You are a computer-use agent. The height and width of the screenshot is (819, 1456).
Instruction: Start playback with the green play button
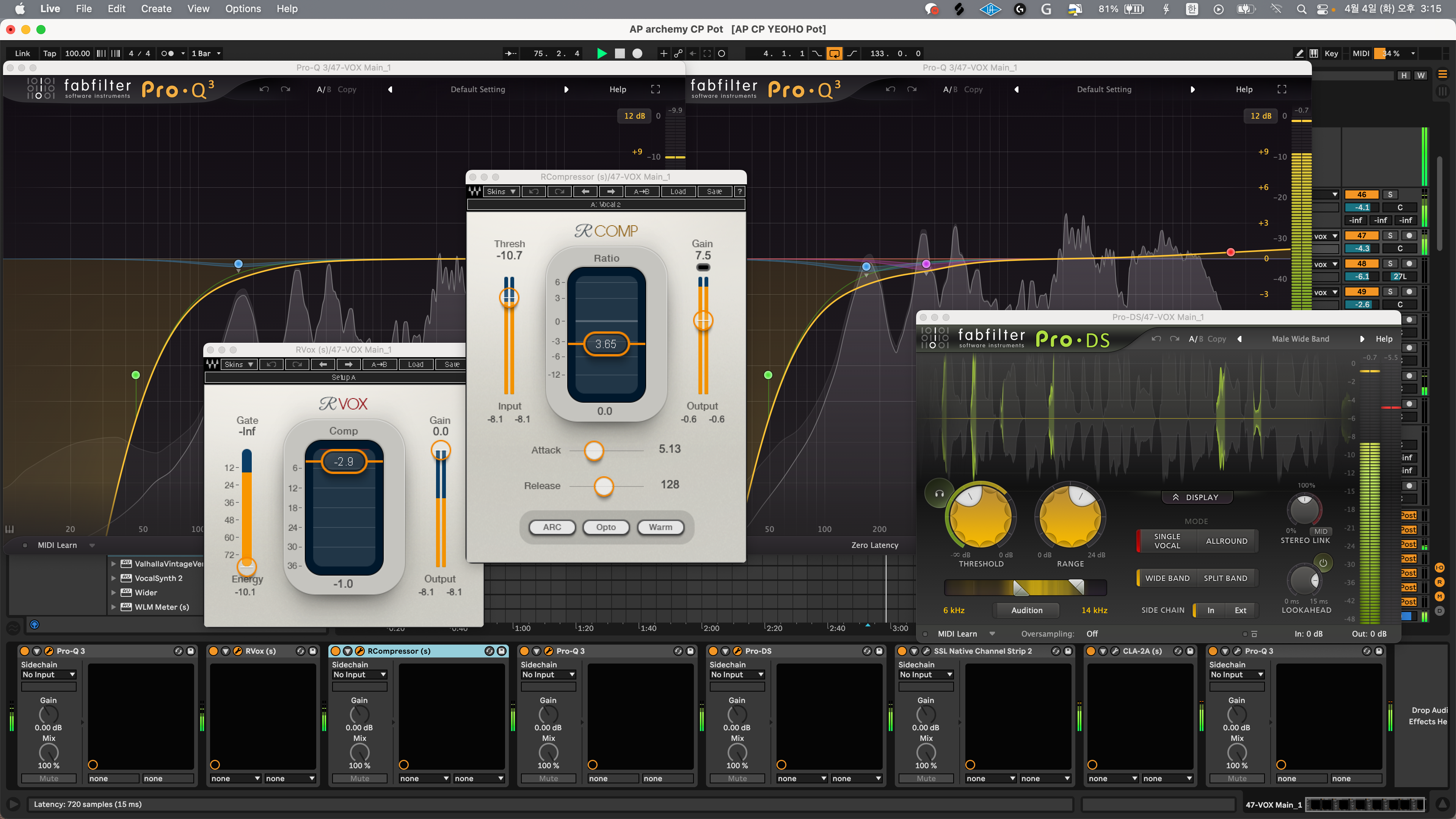click(602, 53)
